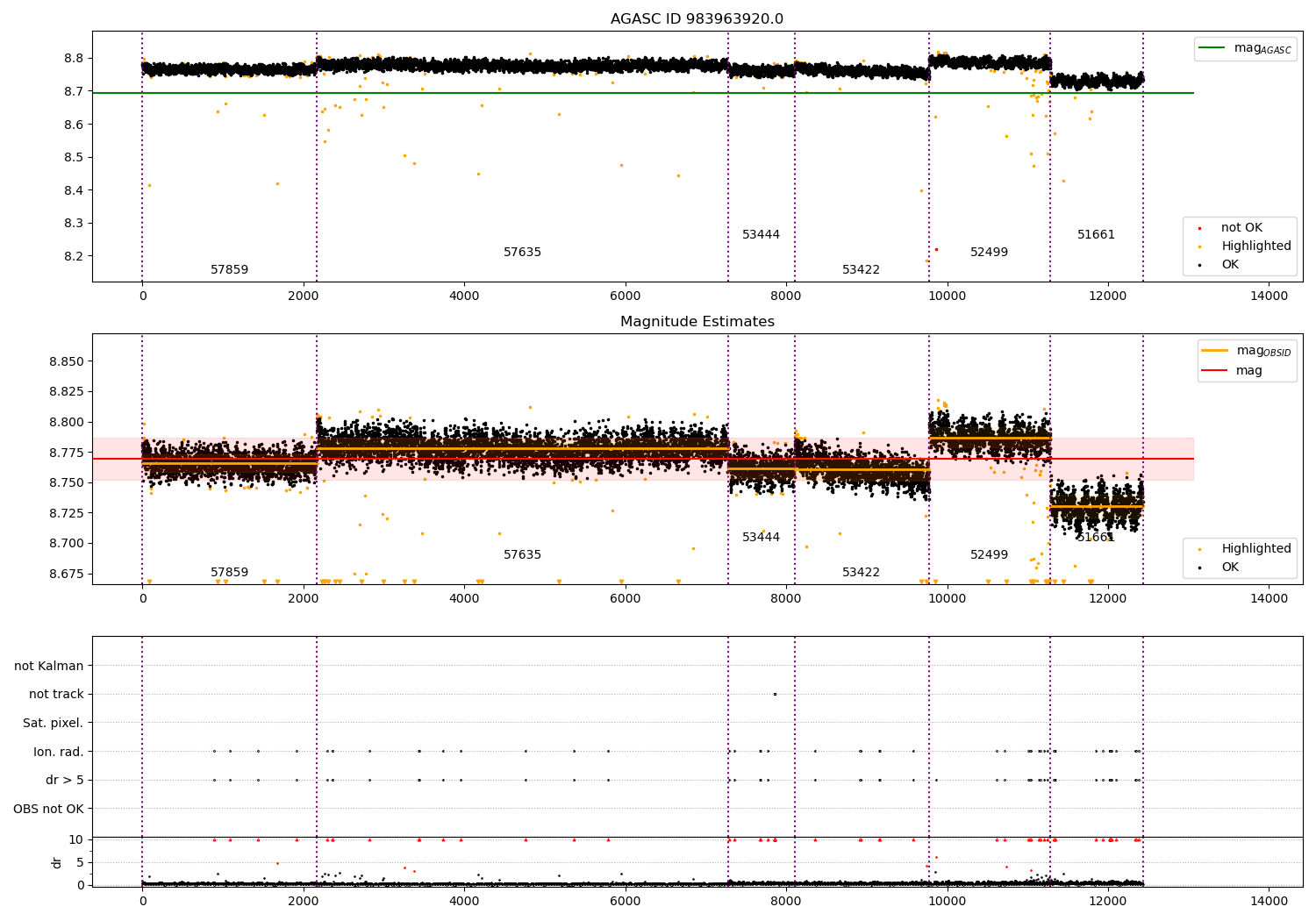The width and height of the screenshot is (1316, 921).
Task: Click the 'Sat. pixel.' axis label
Action: (x=54, y=724)
